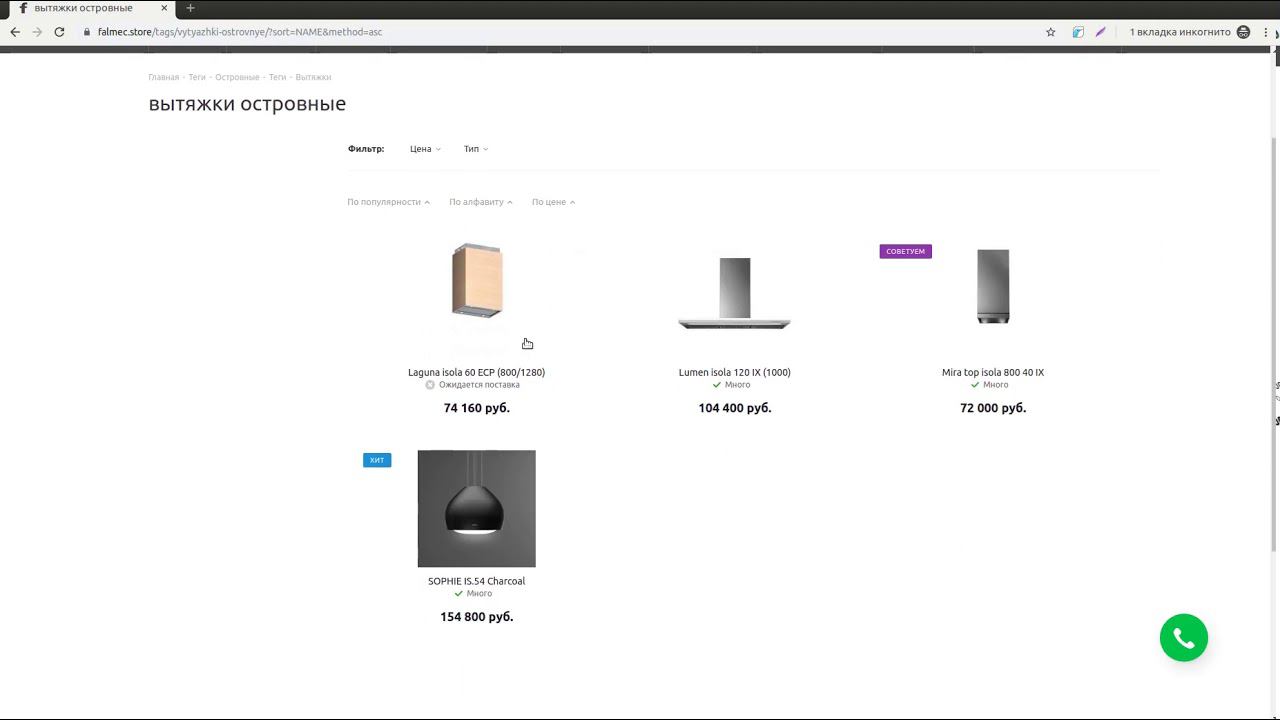This screenshot has height=720, width=1280.
Task: Open 'SOPHIE IS.54 Charcoal' title link
Action: coord(477,581)
